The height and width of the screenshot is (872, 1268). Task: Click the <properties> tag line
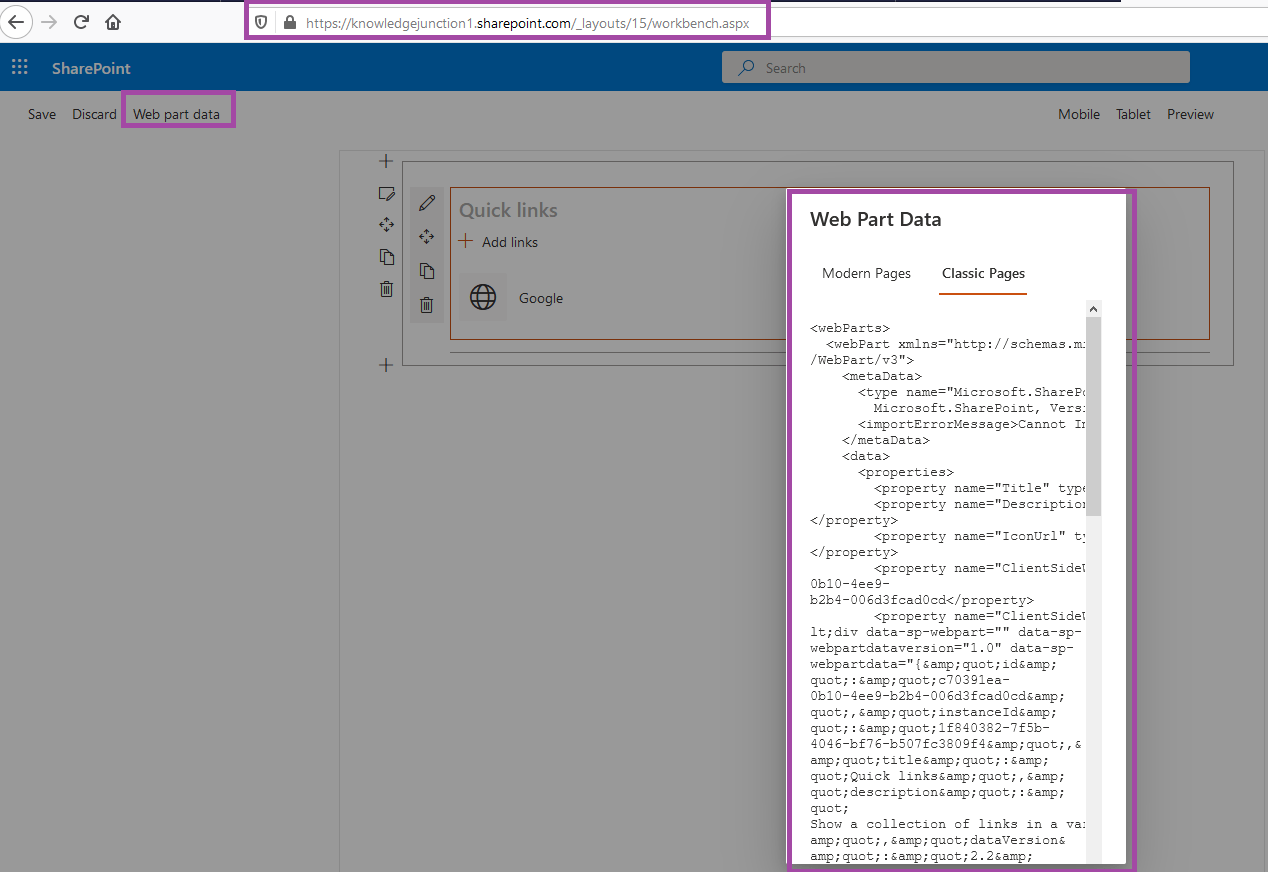coord(906,472)
